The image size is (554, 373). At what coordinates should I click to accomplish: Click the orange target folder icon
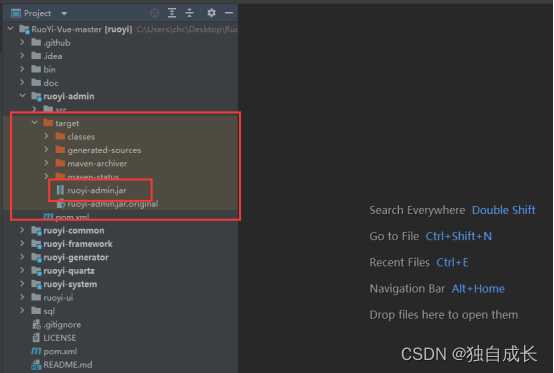coord(48,123)
